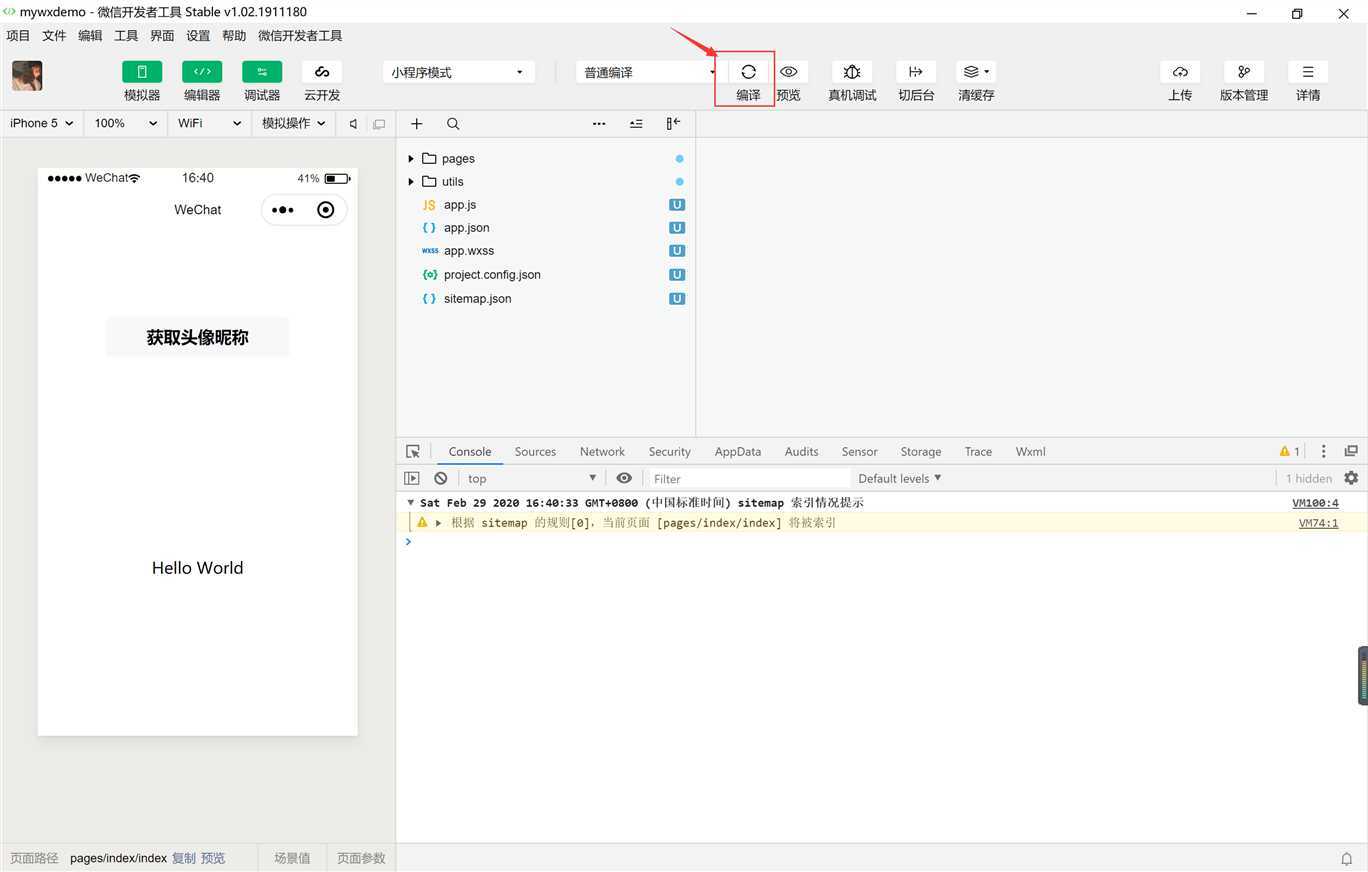Click the 切后台 switch background icon
This screenshot has height=872, width=1368.
point(916,72)
